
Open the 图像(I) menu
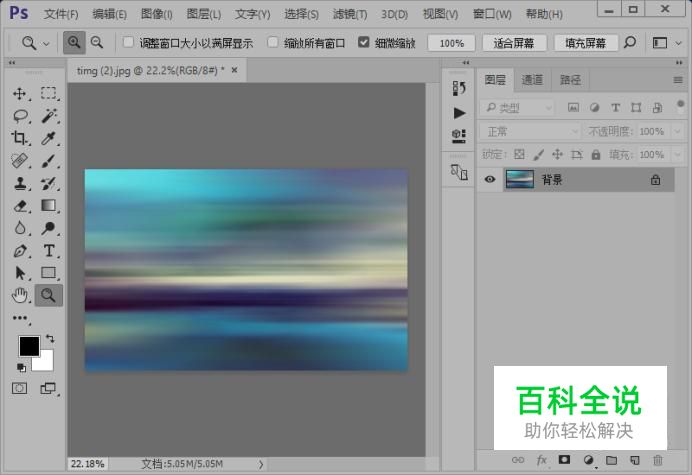pyautogui.click(x=157, y=14)
